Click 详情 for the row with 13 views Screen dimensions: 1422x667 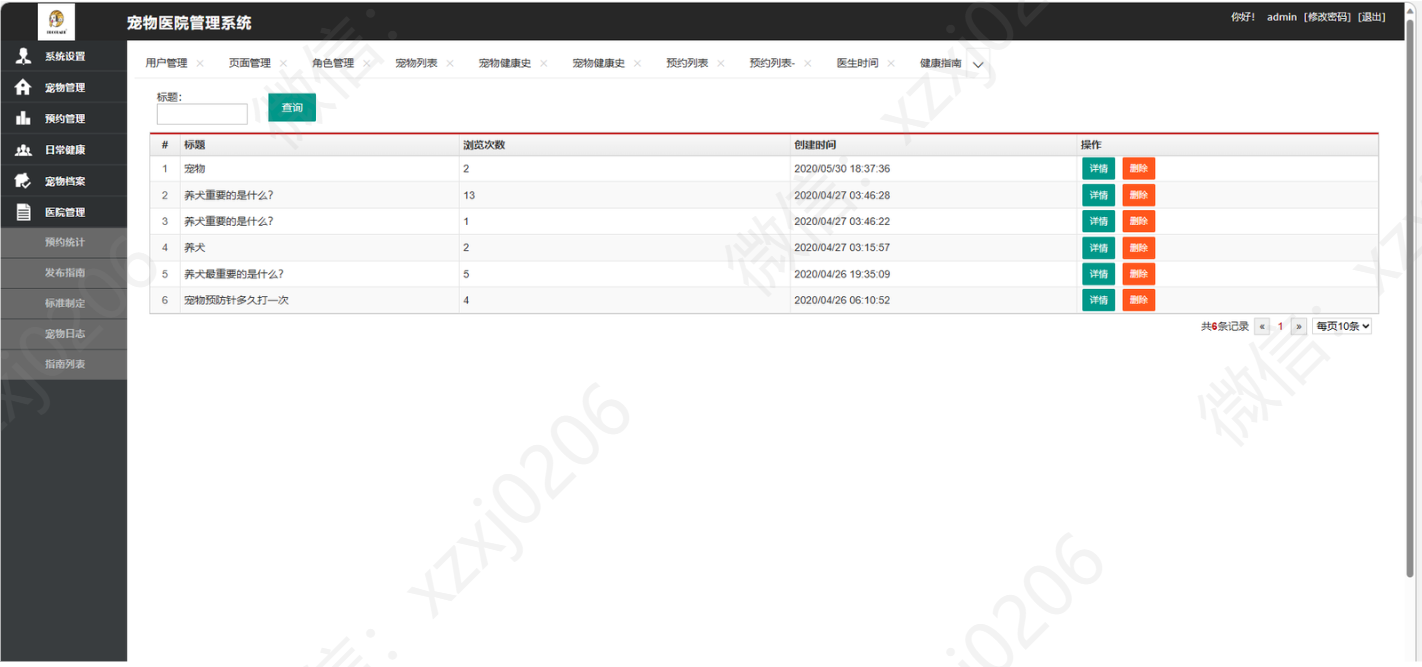(x=1098, y=195)
